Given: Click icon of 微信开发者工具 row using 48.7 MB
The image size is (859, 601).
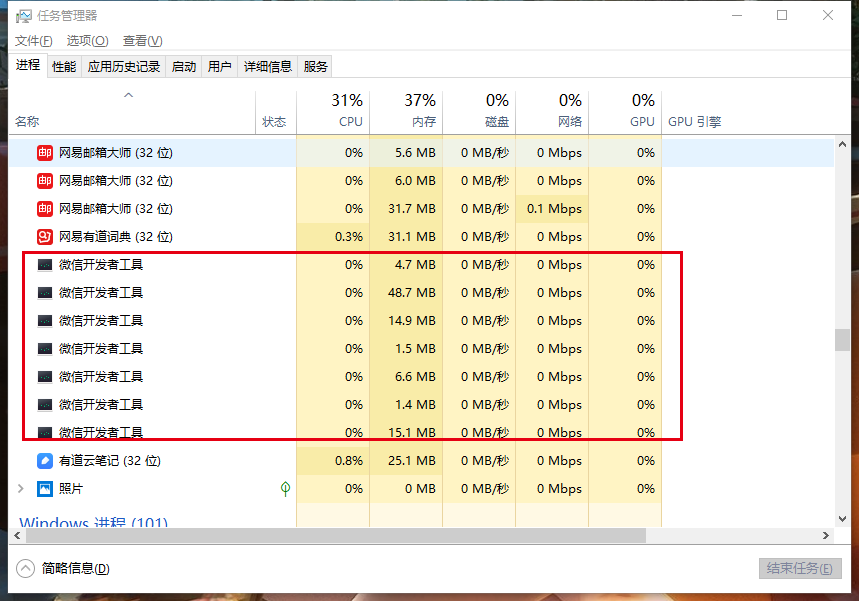Looking at the screenshot, I should (x=45, y=293).
